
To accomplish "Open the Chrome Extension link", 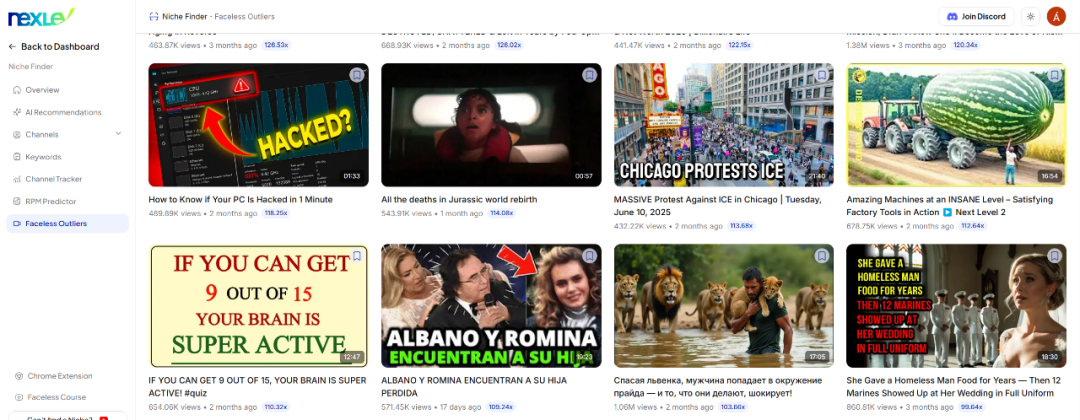I will tap(59, 376).
